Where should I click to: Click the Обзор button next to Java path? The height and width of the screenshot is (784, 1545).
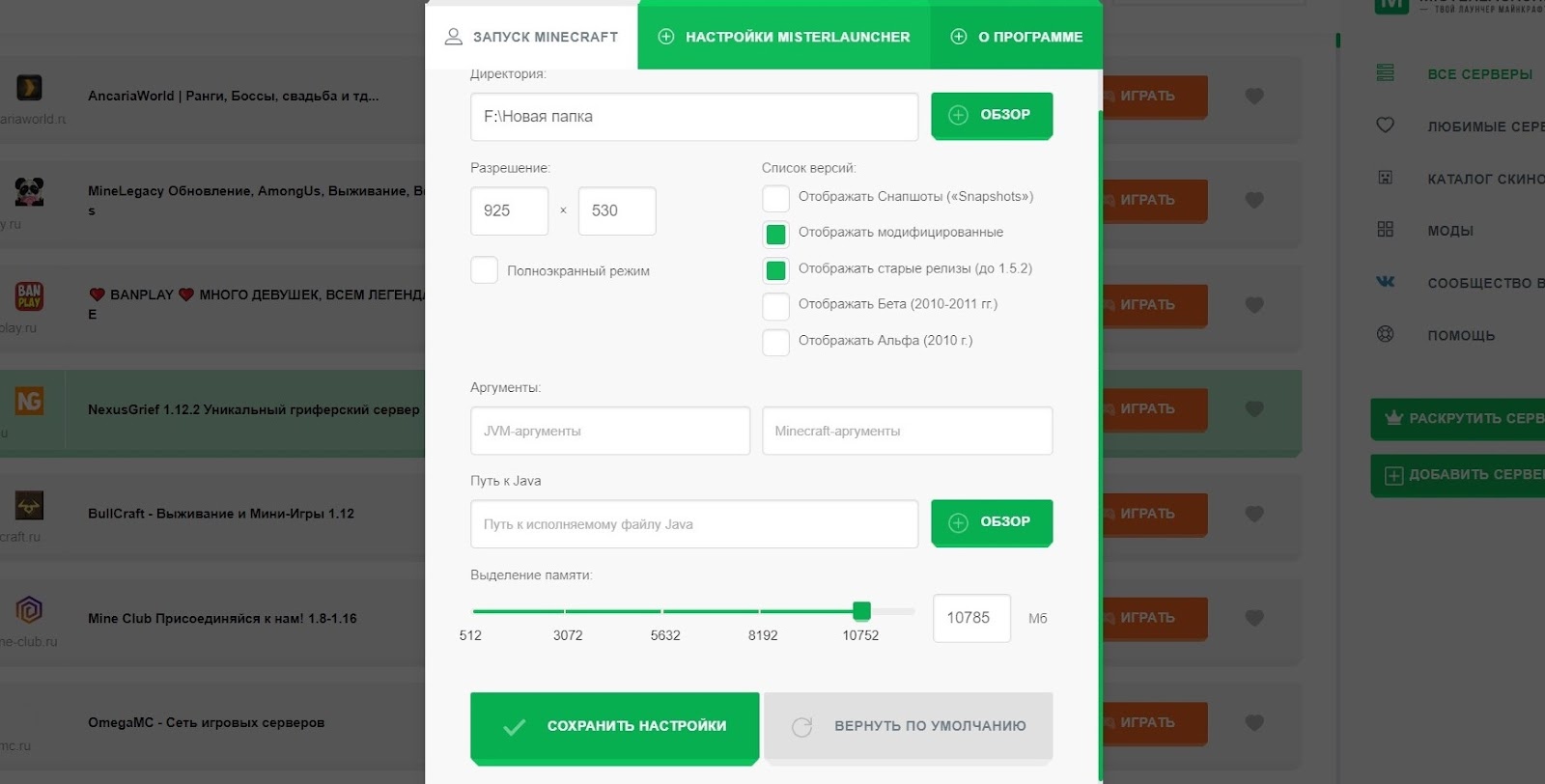tap(992, 522)
